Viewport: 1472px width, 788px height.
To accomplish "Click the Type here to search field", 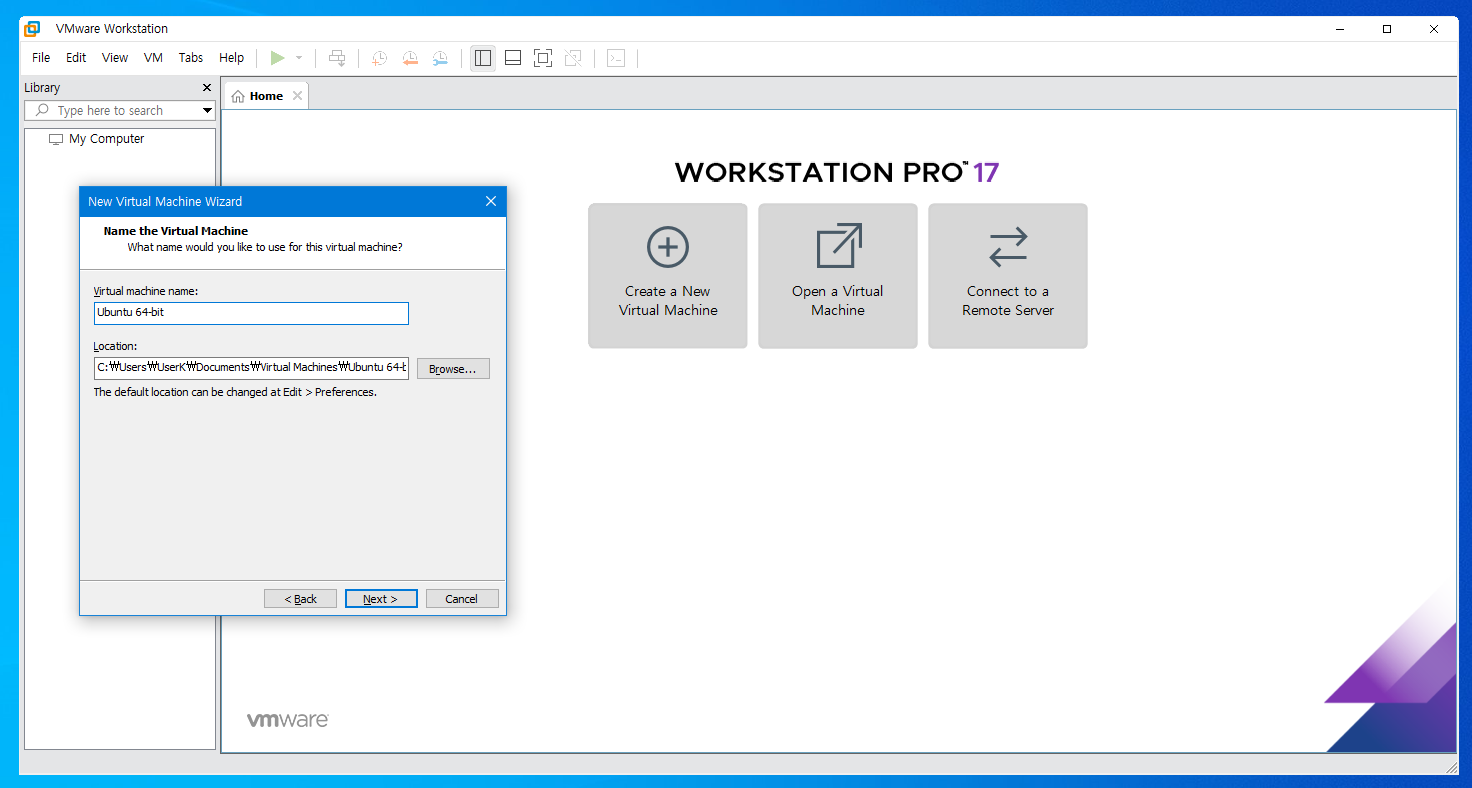I will [x=120, y=111].
